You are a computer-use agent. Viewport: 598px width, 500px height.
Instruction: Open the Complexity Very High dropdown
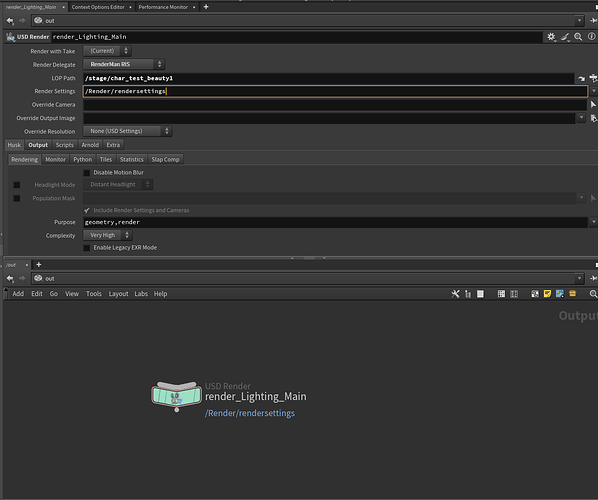click(108, 235)
